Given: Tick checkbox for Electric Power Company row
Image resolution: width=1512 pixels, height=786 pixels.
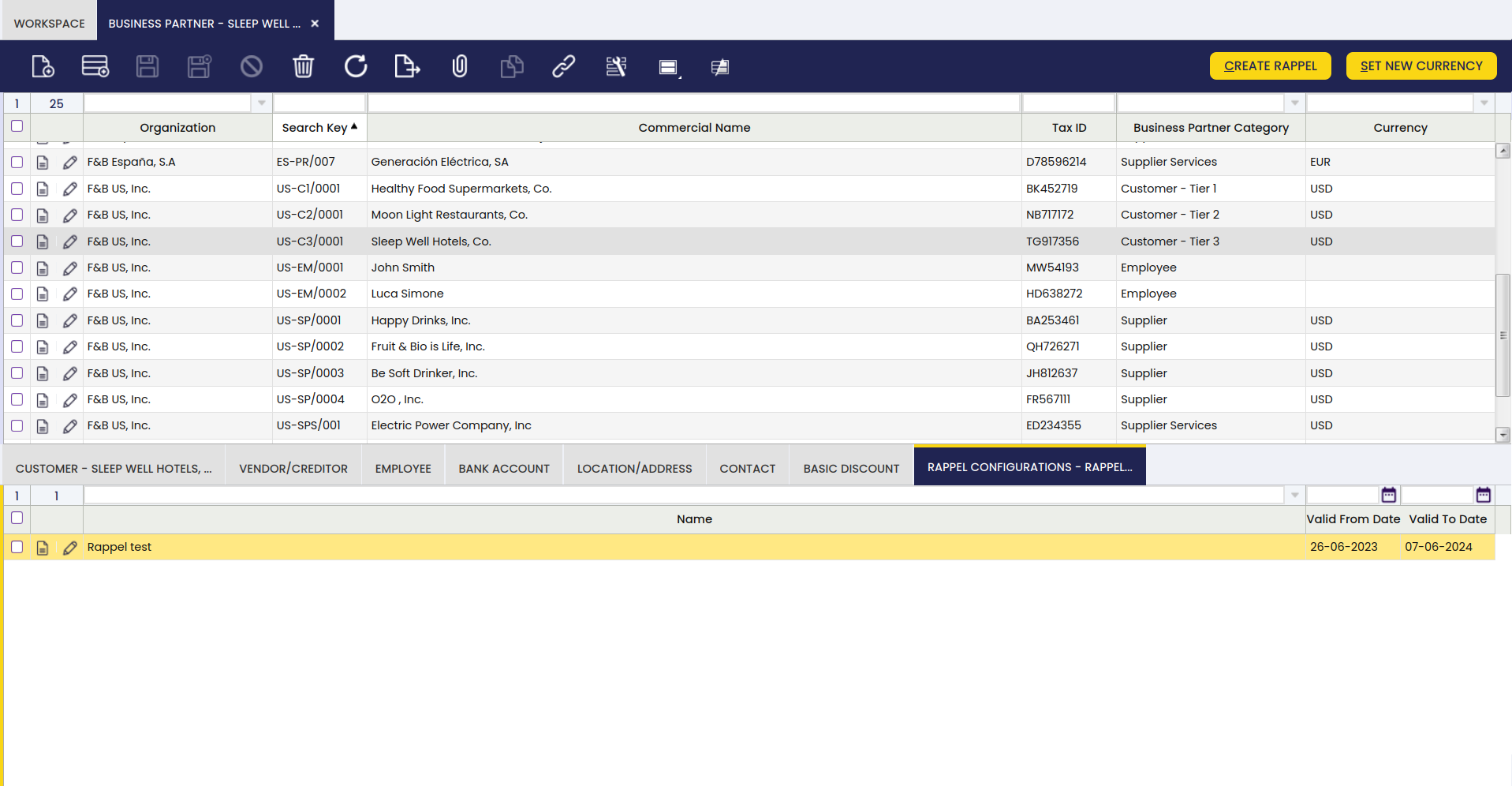Looking at the screenshot, I should coord(17,425).
